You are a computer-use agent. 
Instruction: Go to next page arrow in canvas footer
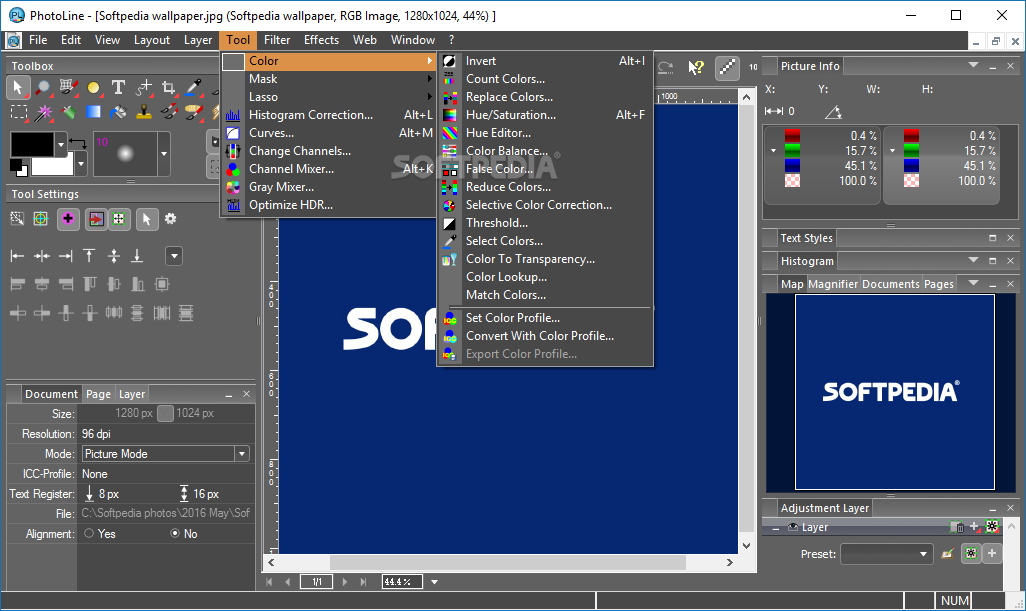(345, 582)
